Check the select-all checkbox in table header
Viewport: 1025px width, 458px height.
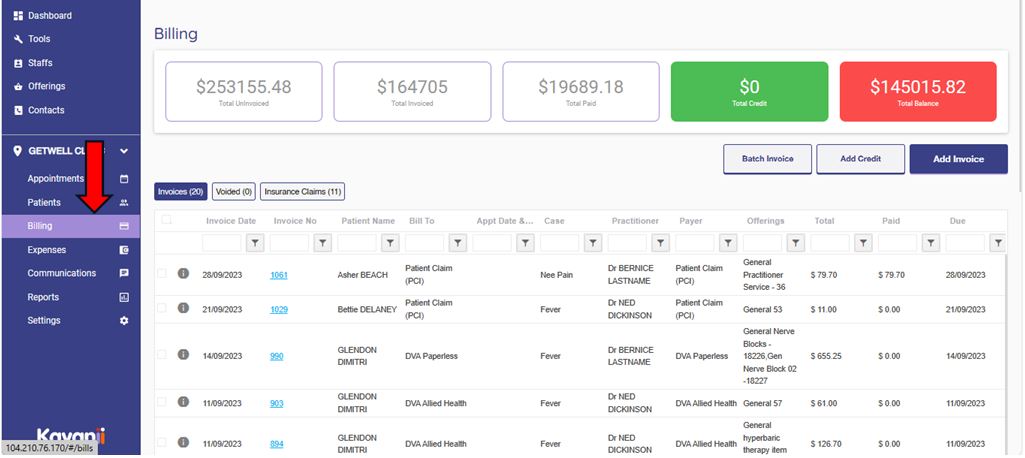(x=167, y=220)
